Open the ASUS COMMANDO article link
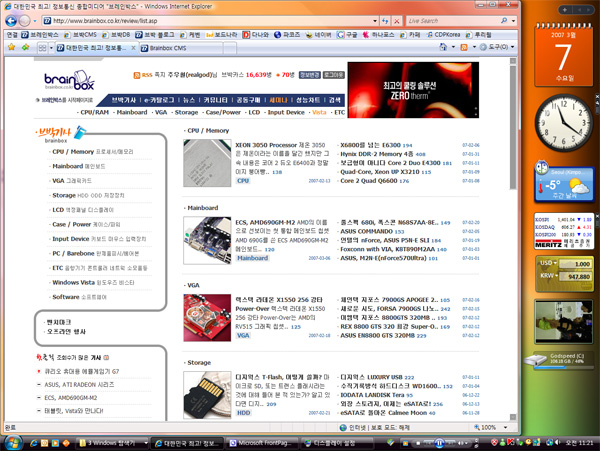The width and height of the screenshot is (600, 451). 367,231
